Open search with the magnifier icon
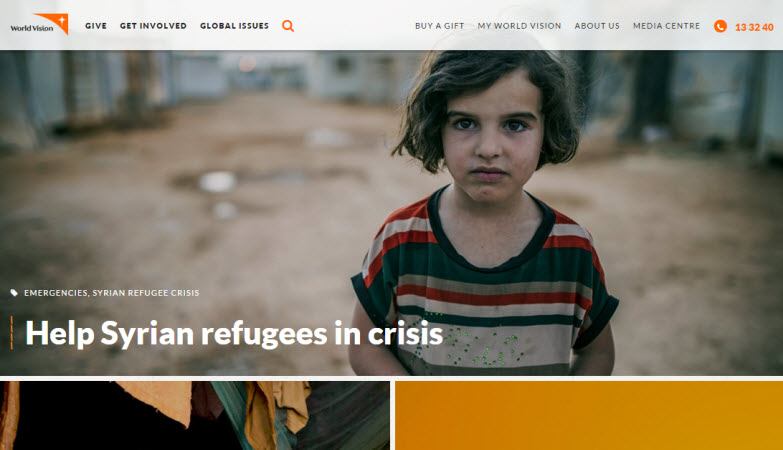The width and height of the screenshot is (783, 450). (x=288, y=25)
